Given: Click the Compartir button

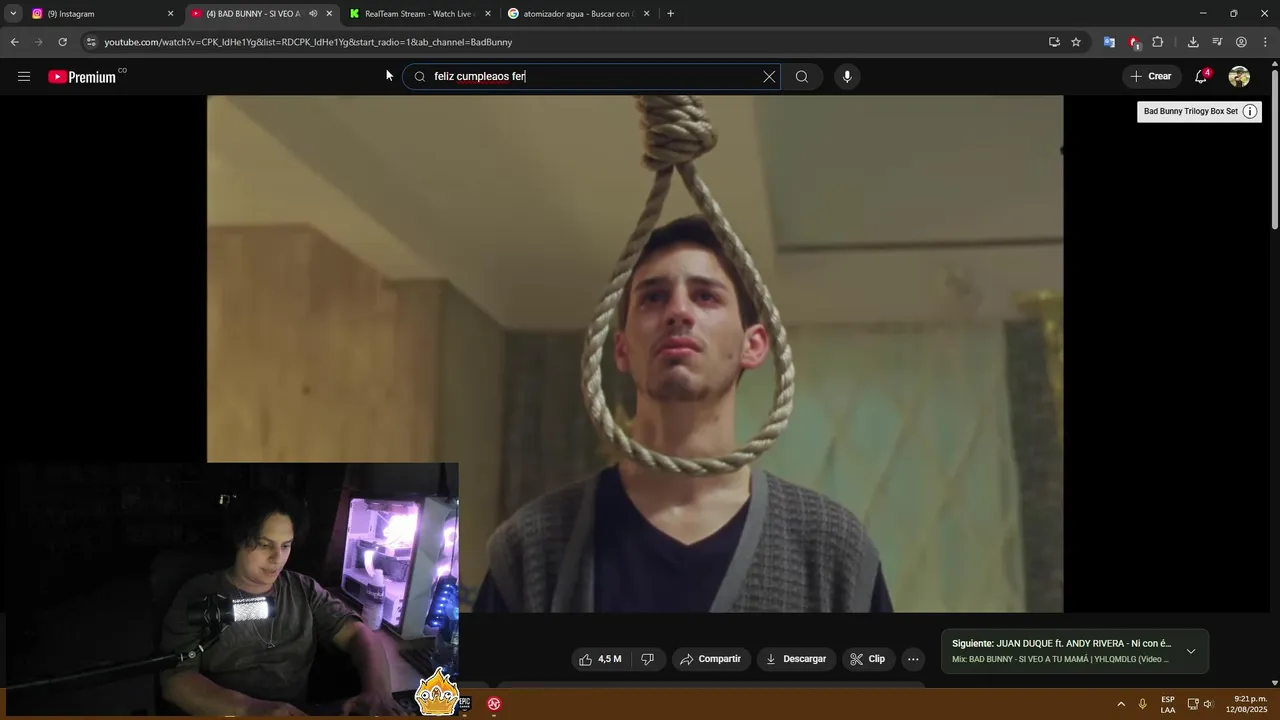Looking at the screenshot, I should [x=711, y=659].
